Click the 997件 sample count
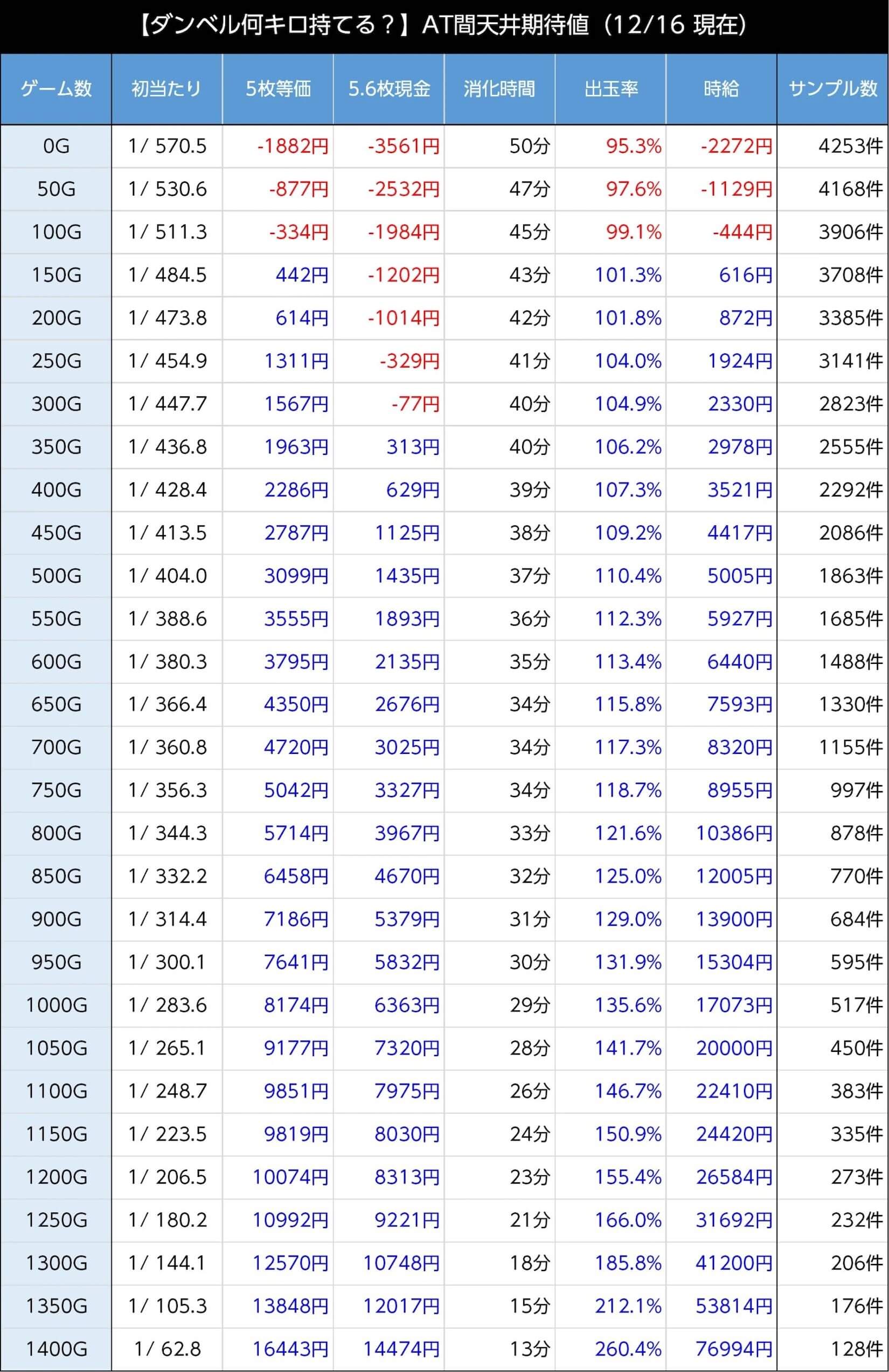 pyautogui.click(x=856, y=791)
